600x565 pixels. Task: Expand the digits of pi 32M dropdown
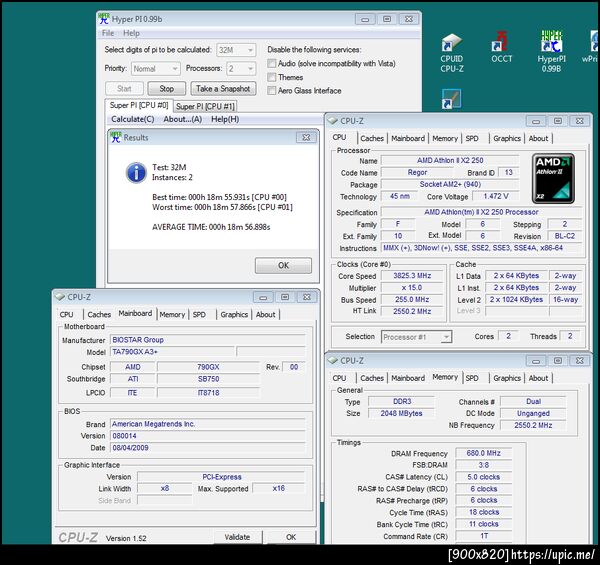(236, 50)
